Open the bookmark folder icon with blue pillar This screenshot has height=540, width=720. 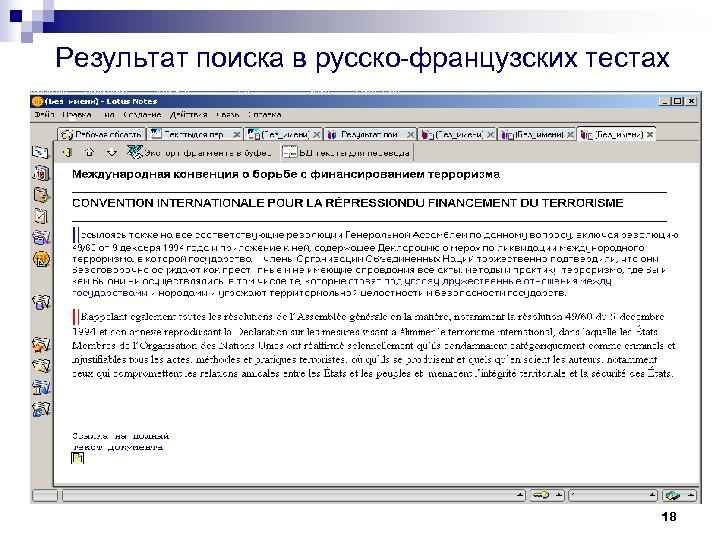(41, 388)
